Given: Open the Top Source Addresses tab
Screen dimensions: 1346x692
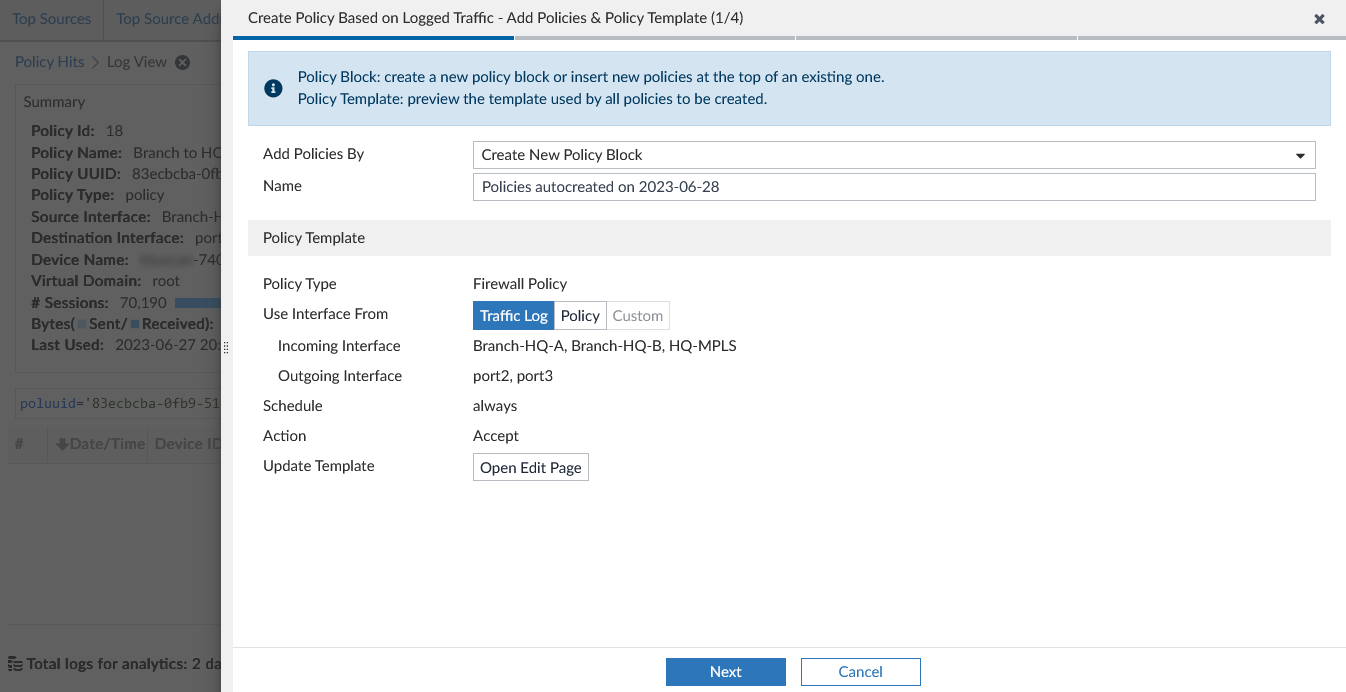Looking at the screenshot, I should pyautogui.click(x=166, y=19).
